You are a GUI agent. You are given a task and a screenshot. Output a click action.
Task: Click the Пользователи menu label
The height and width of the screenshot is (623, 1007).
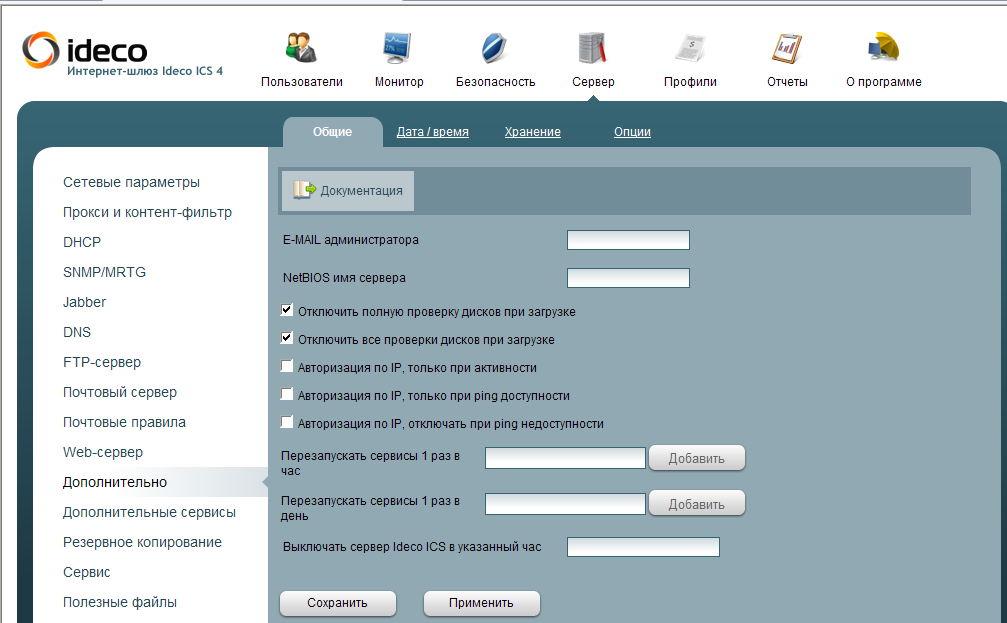click(x=302, y=82)
